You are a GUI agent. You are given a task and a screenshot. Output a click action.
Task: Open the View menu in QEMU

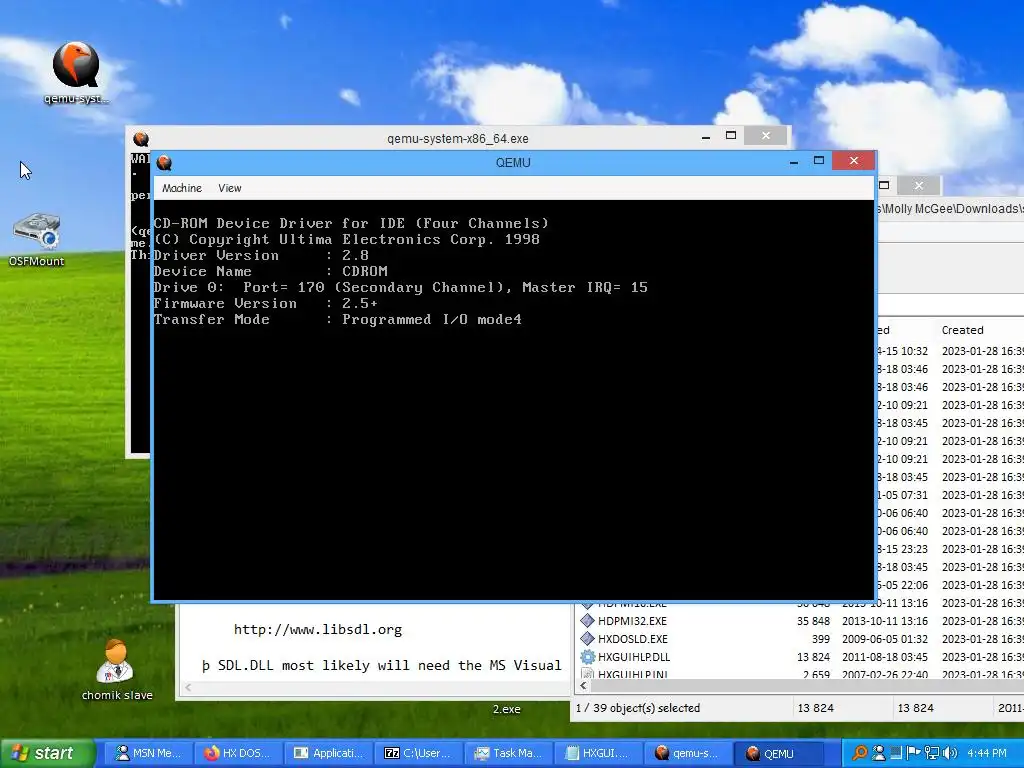[x=230, y=188]
